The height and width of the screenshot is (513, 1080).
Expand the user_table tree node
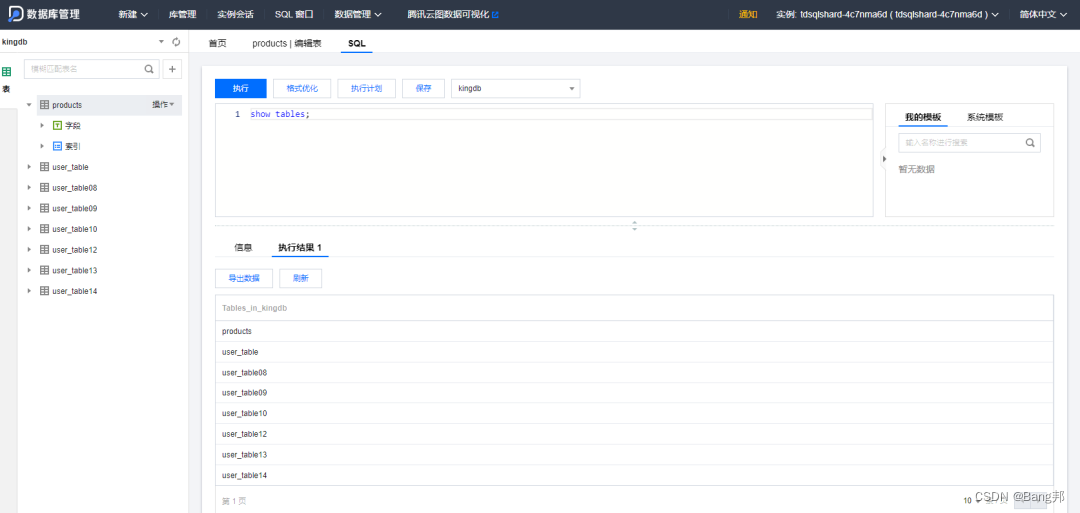click(29, 167)
